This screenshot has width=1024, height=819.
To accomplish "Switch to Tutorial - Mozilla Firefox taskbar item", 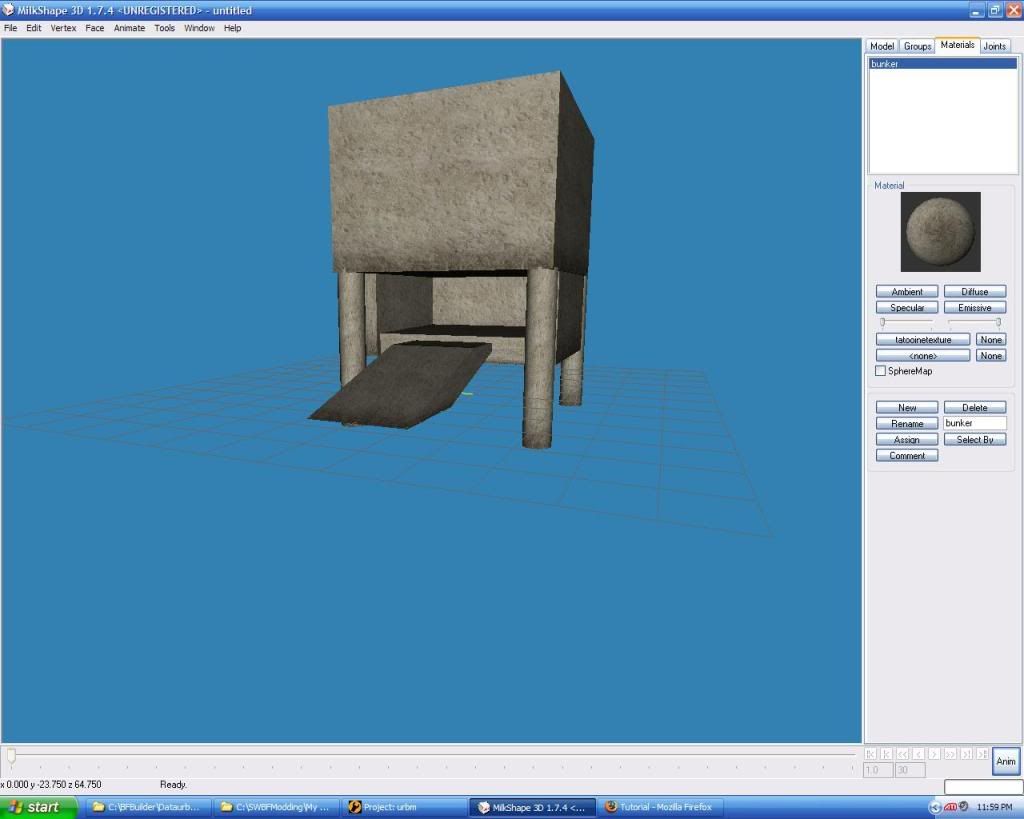I will tap(660, 807).
